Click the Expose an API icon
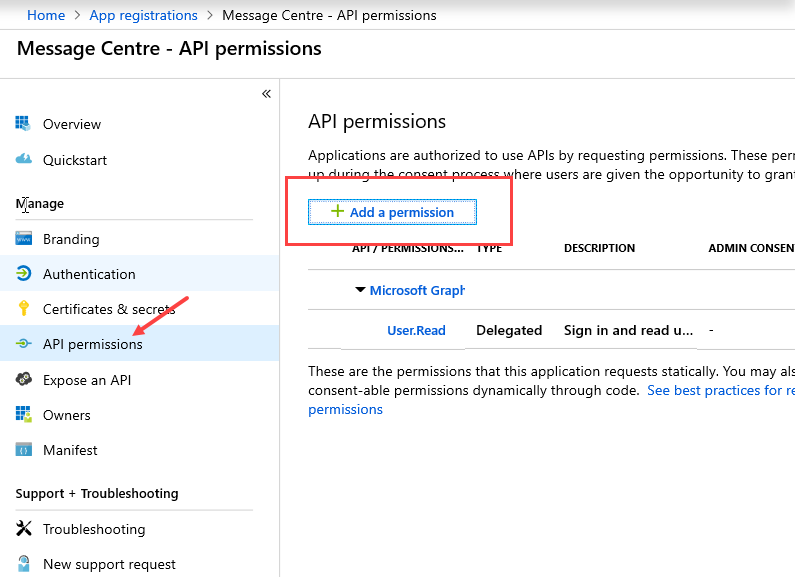The width and height of the screenshot is (795, 577). coord(23,379)
